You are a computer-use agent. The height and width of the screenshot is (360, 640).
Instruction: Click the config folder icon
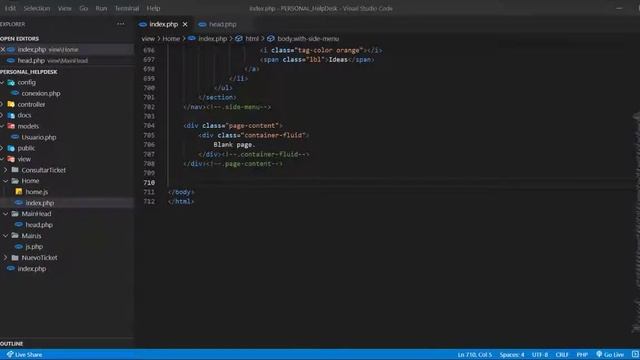[11, 82]
